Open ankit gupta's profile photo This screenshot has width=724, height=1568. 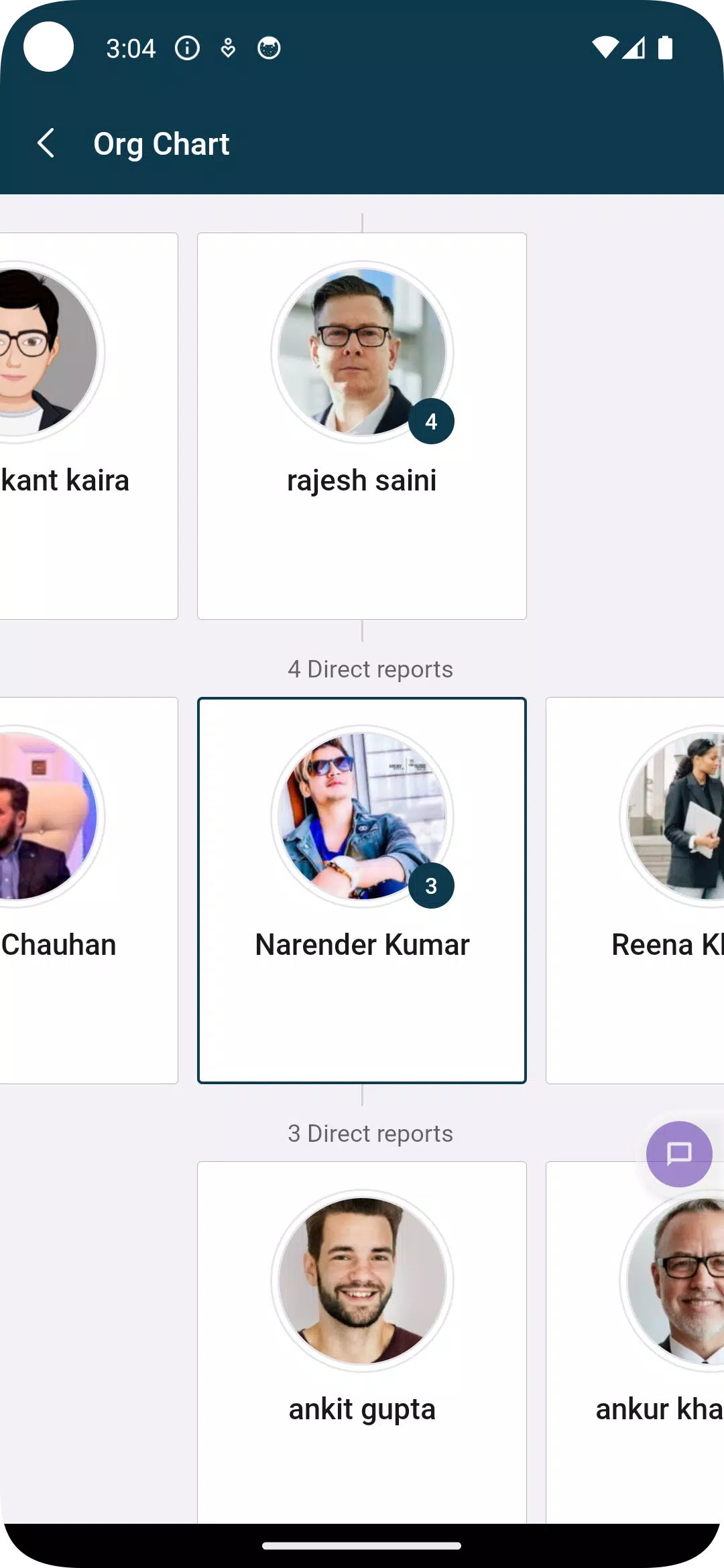[x=362, y=1281]
